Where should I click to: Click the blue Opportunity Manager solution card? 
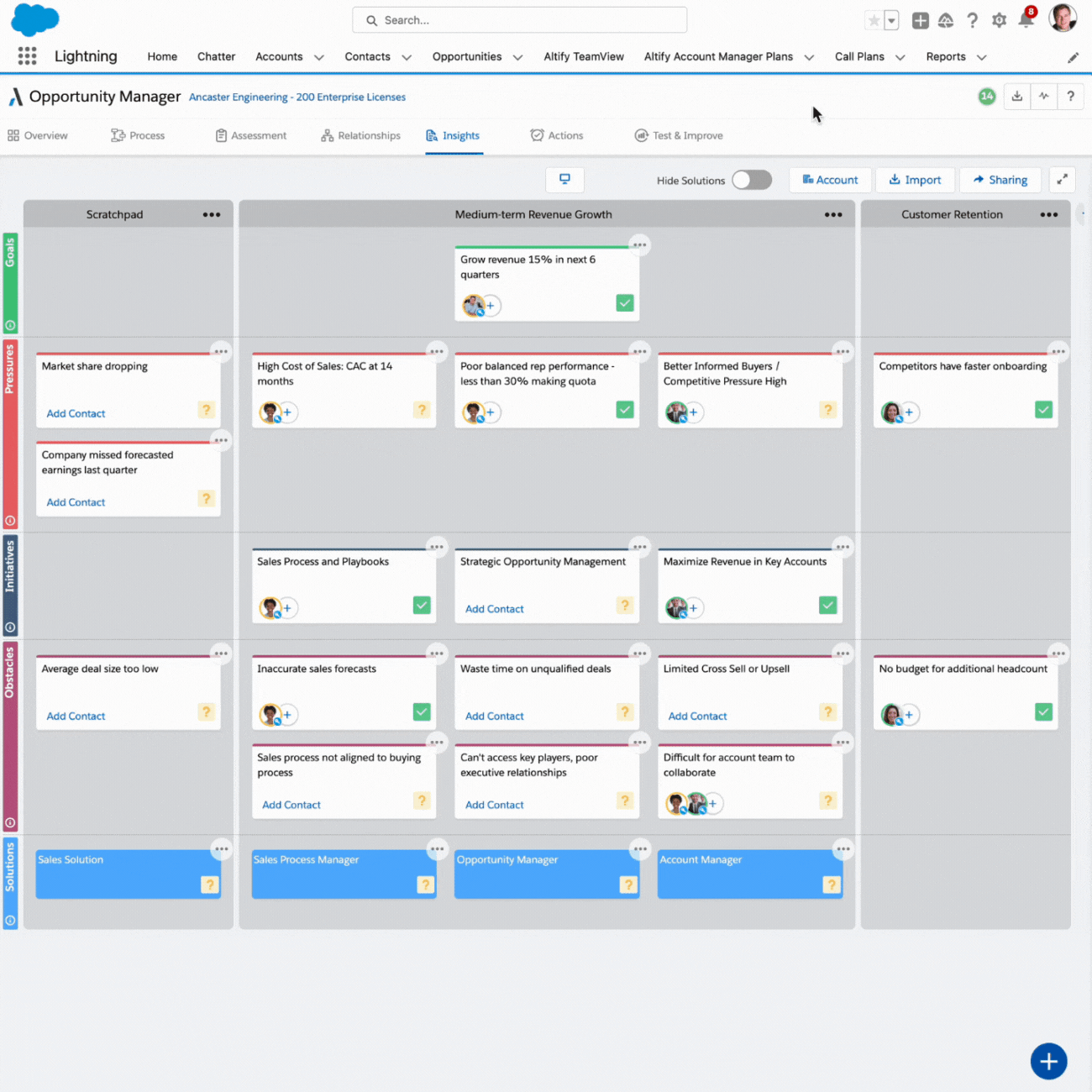tap(546, 874)
